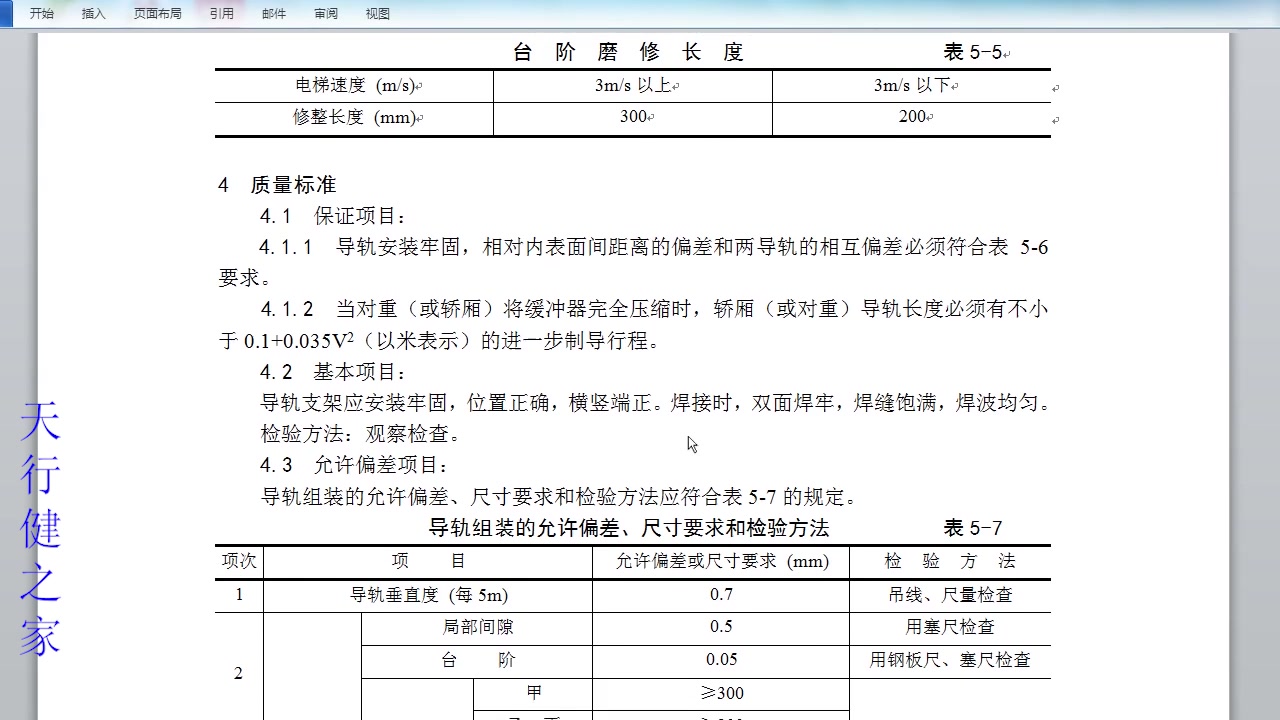Click the heading 4.1 保证项目
The height and width of the screenshot is (720, 1280).
(x=334, y=217)
